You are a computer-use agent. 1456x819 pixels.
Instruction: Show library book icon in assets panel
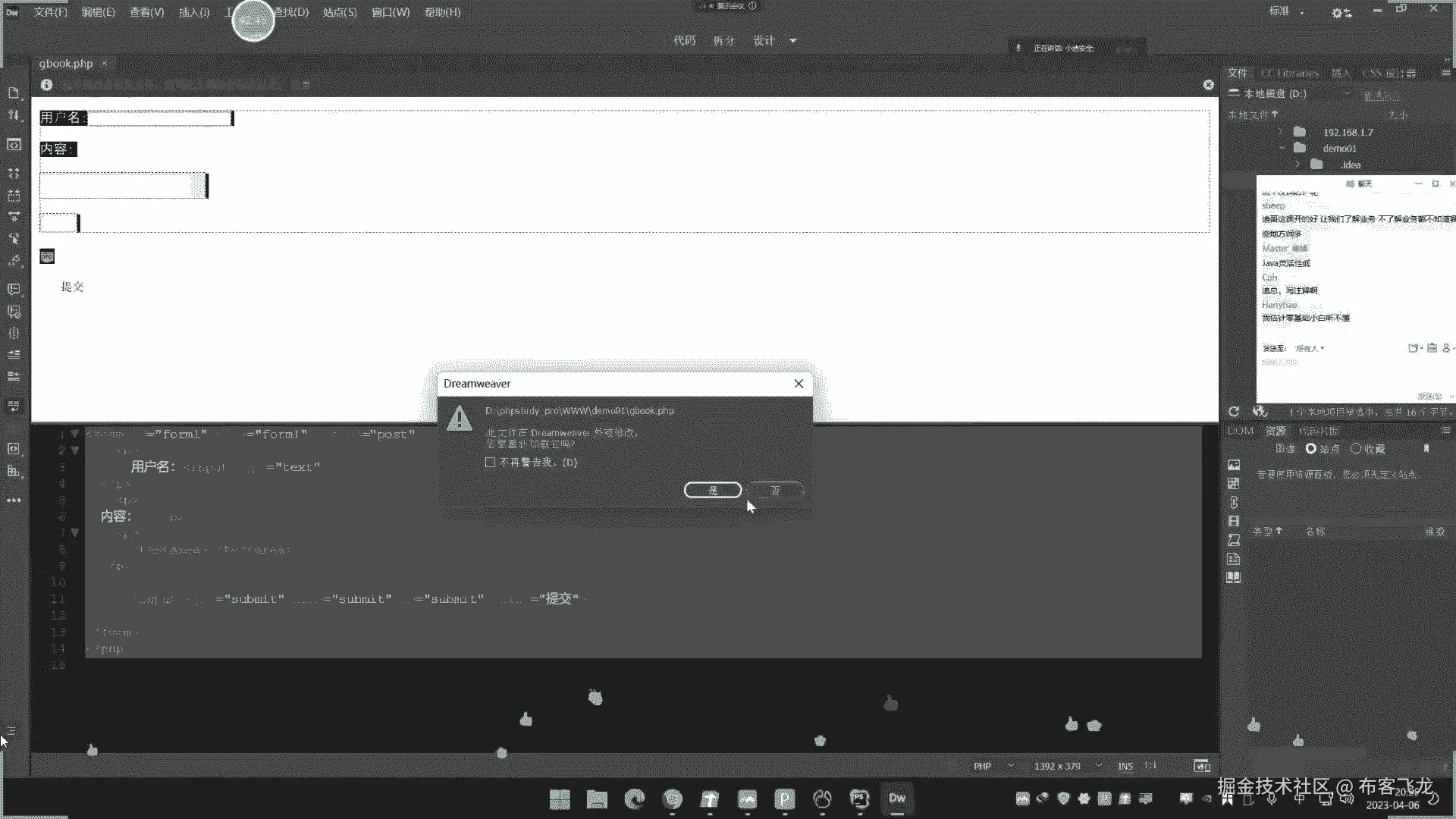click(x=1234, y=577)
